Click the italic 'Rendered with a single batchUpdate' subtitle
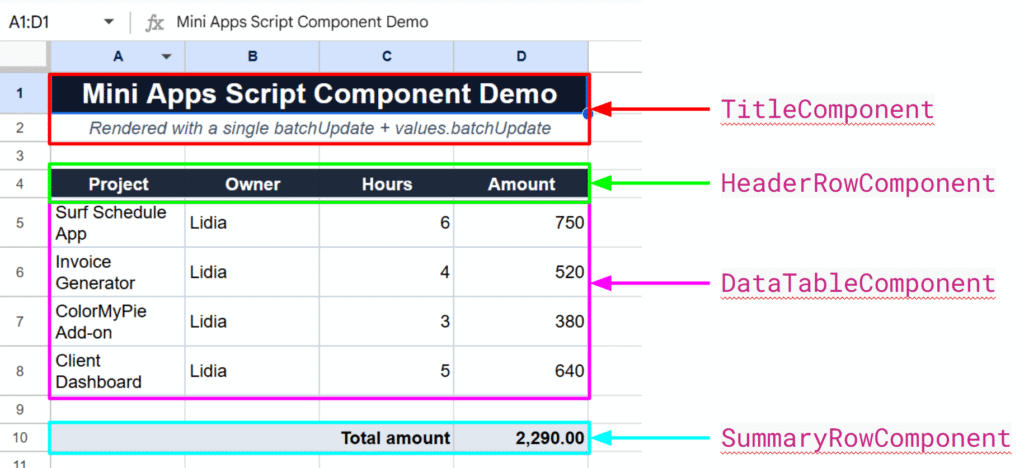Viewport: 1024px width, 468px height. [x=319, y=128]
